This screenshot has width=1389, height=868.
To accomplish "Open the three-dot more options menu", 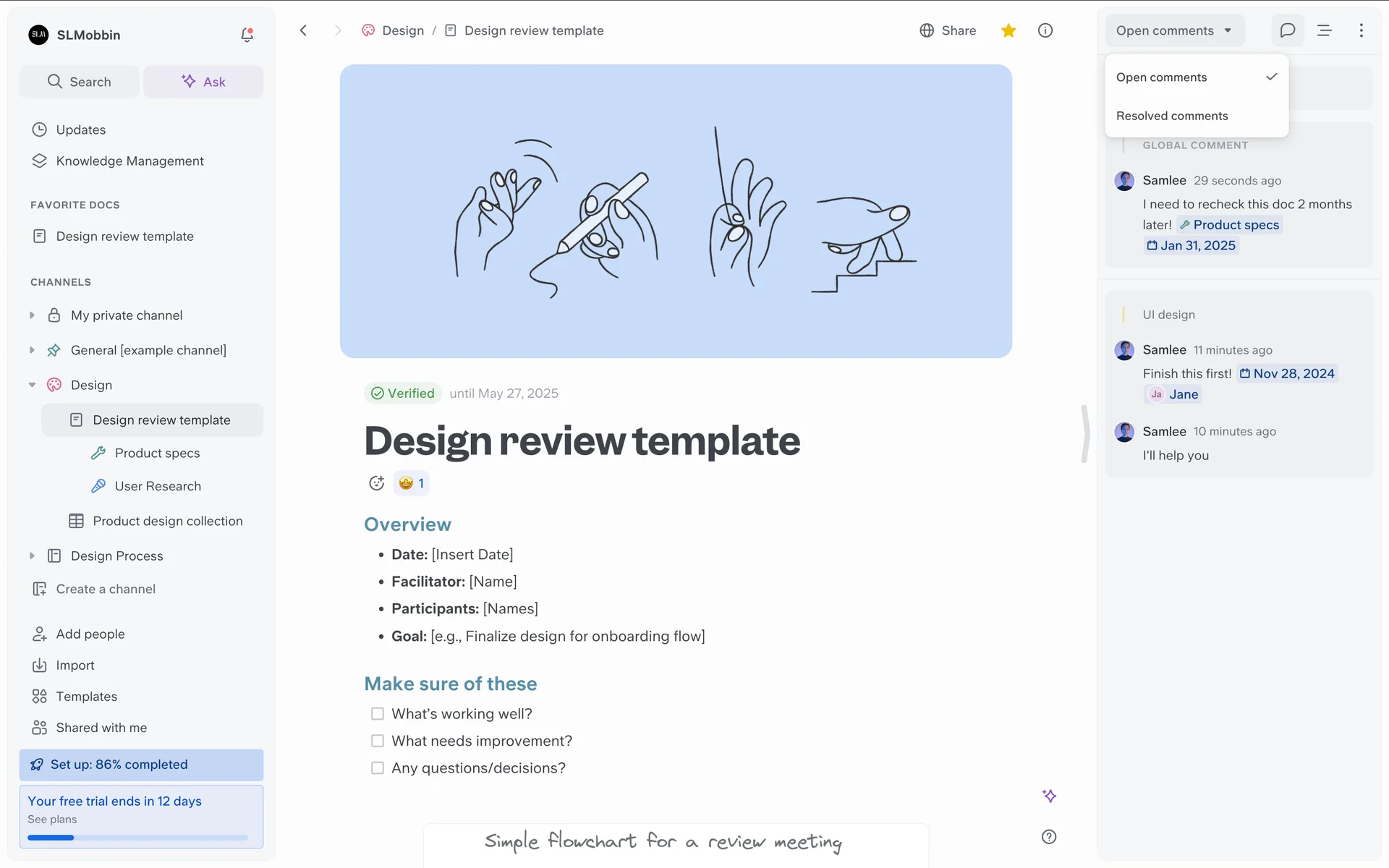I will point(1361,30).
